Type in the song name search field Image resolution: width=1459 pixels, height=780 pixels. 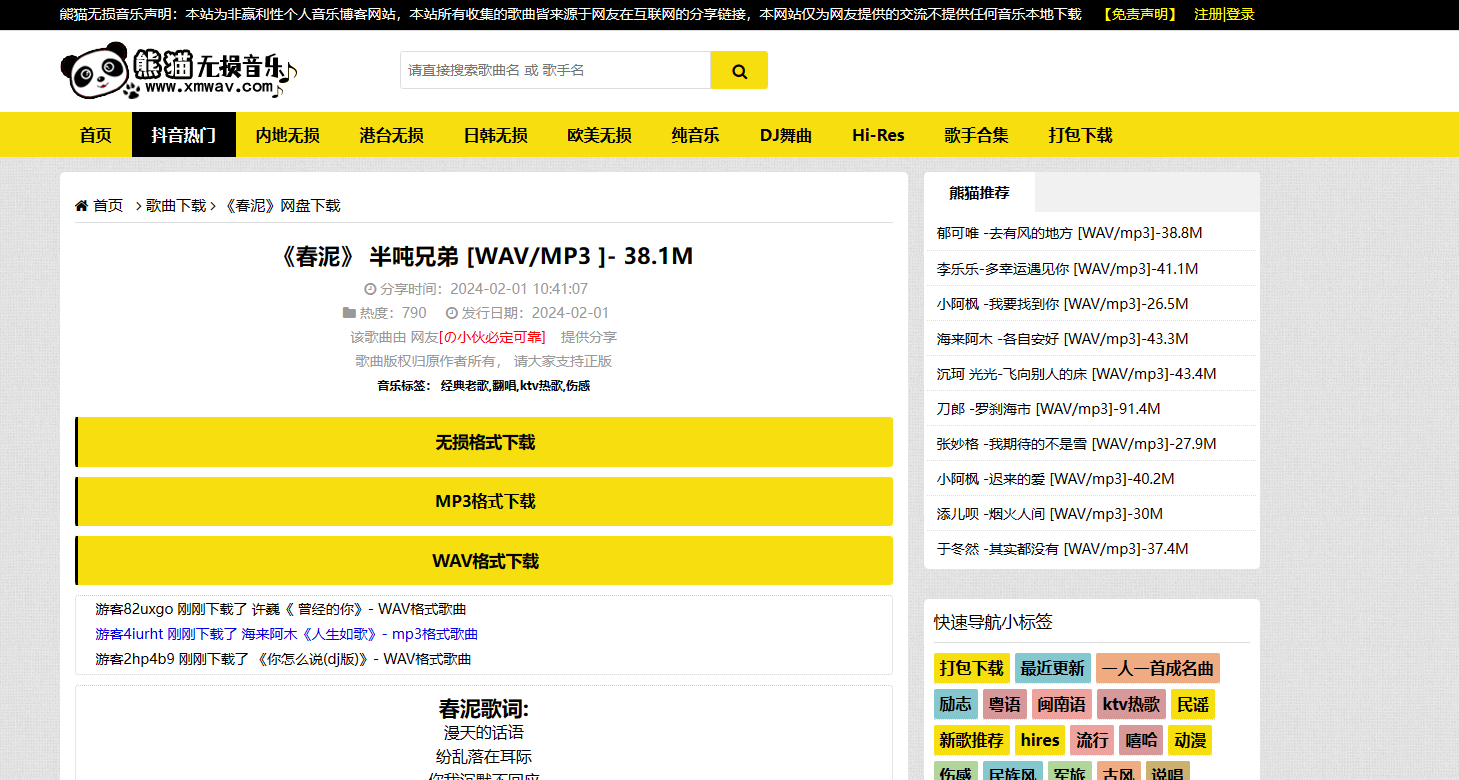(x=555, y=71)
